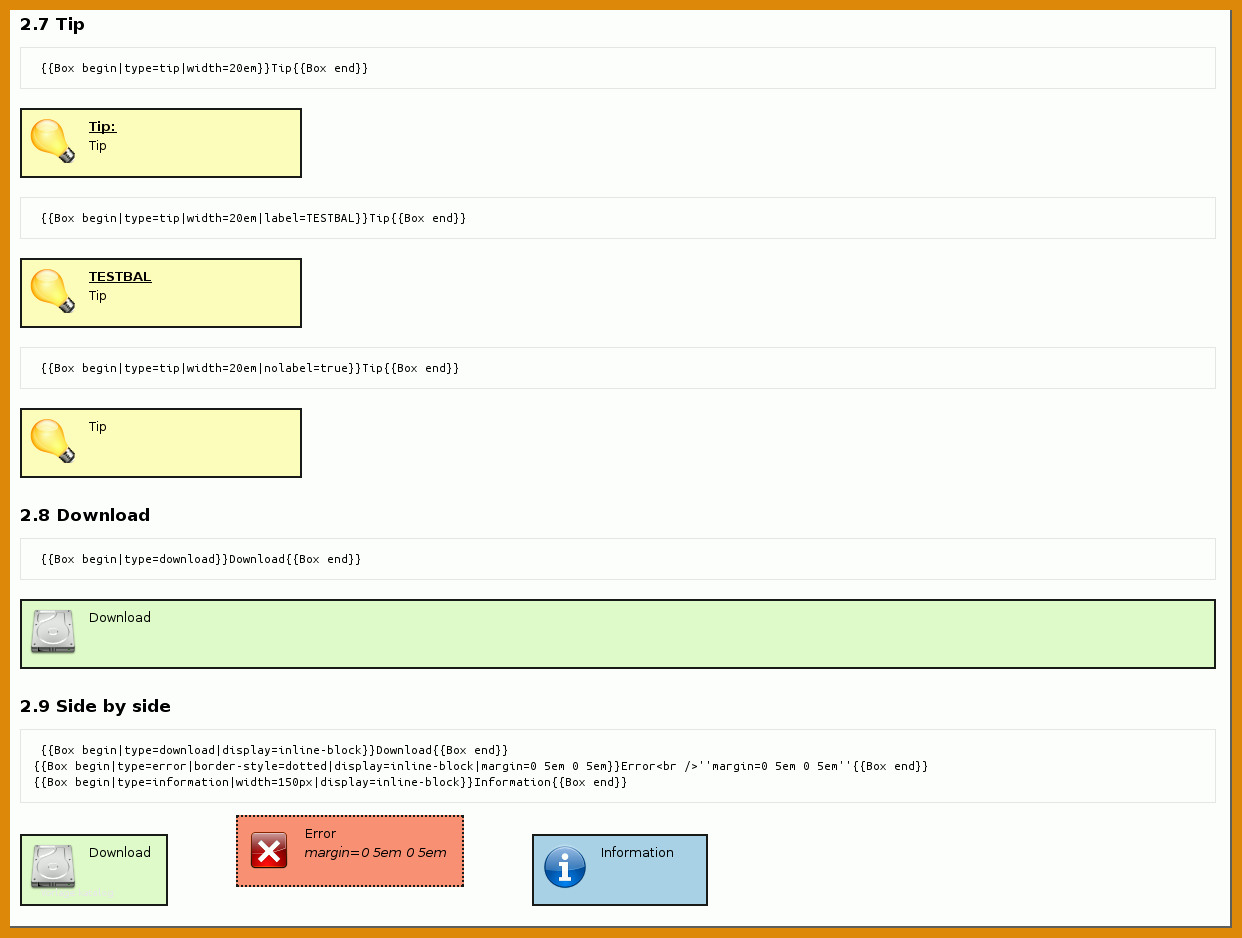Screen dimensions: 1242x938
Task: Click 'Information' text in the blue box
Action: tap(637, 853)
